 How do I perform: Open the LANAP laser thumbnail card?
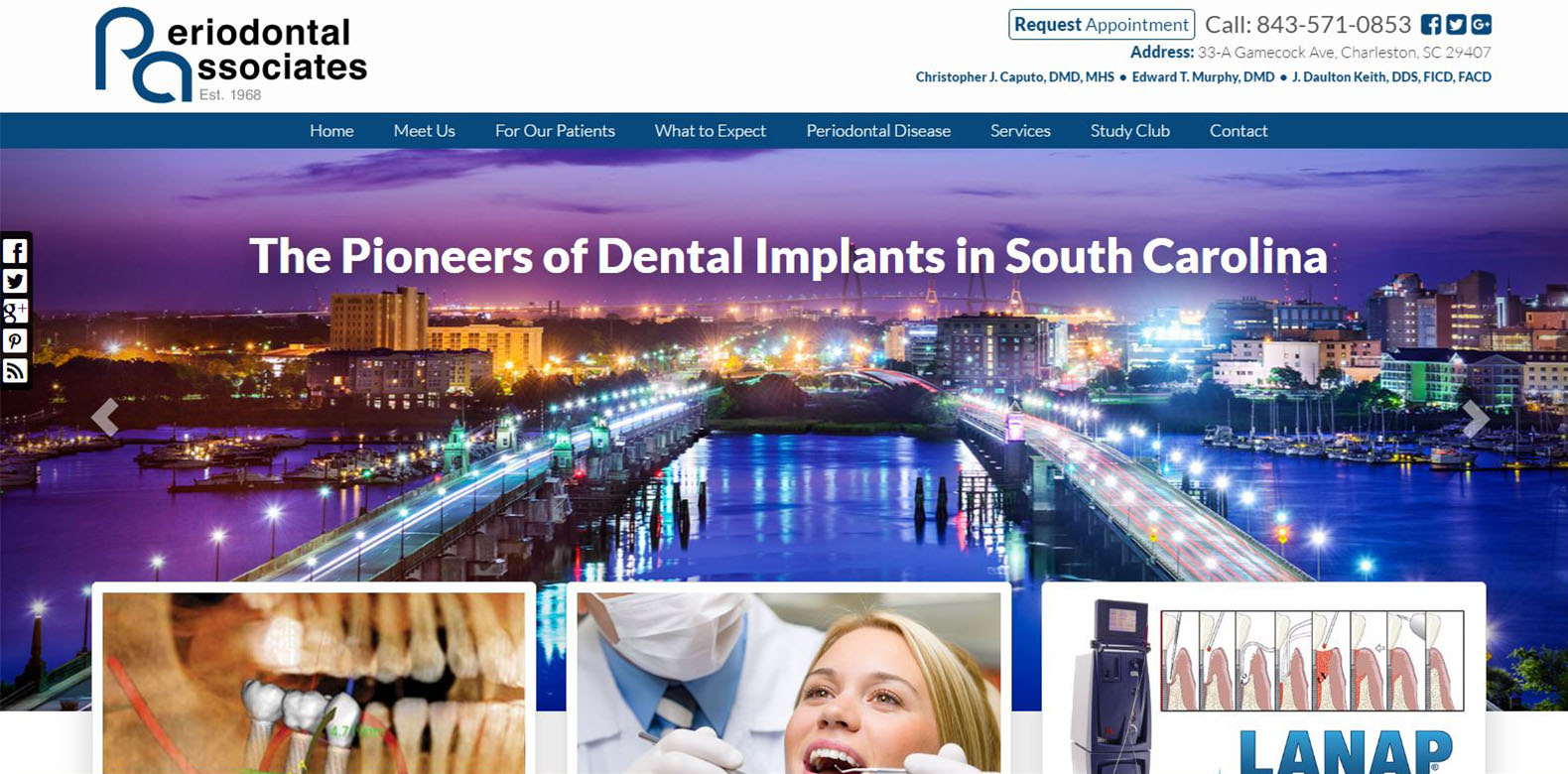[1263, 679]
